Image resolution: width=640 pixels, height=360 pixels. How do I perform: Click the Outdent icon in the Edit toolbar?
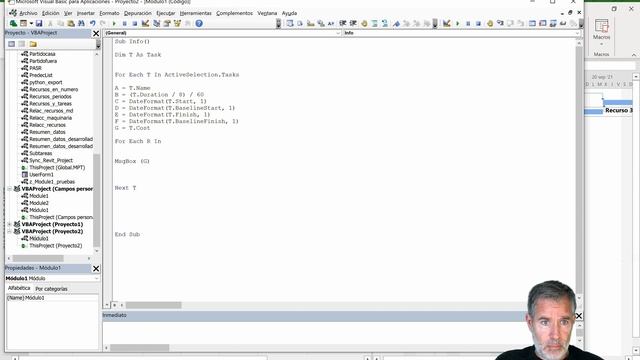click(x=353, y=23)
